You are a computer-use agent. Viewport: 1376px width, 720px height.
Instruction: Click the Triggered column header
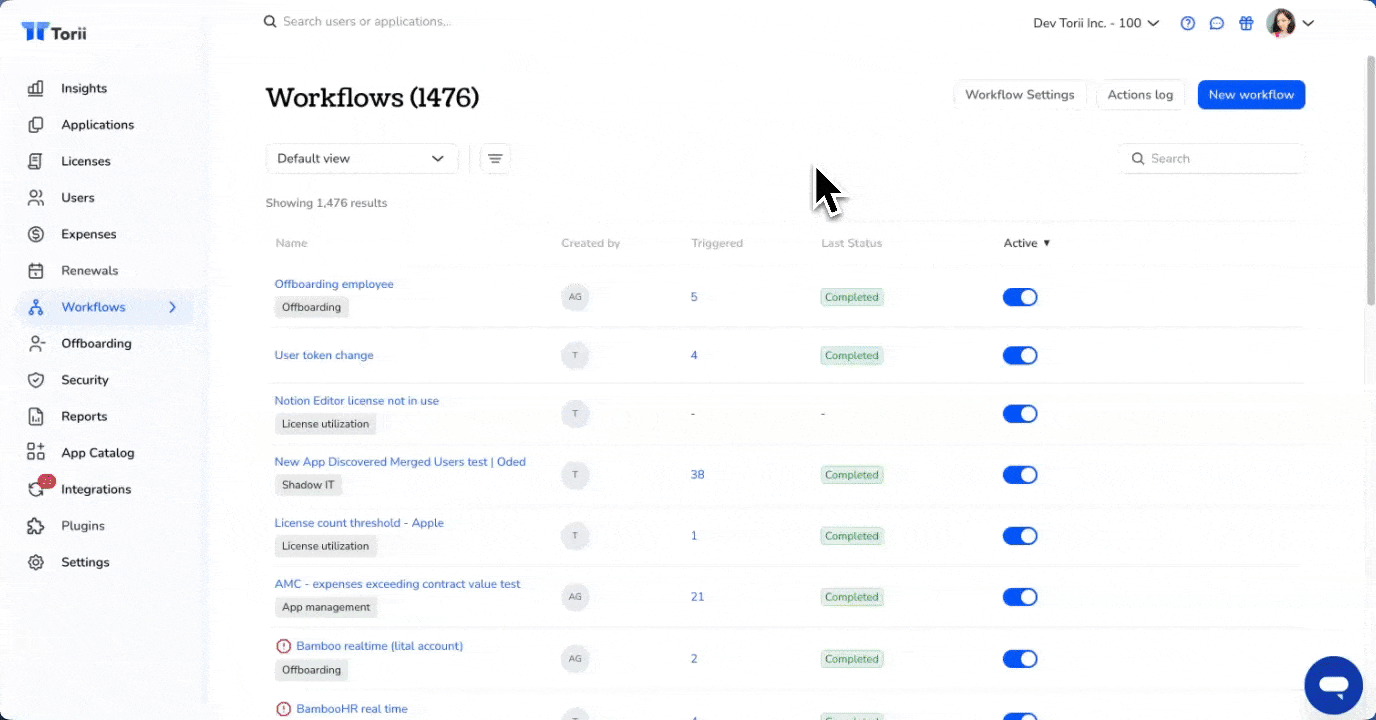[717, 243]
